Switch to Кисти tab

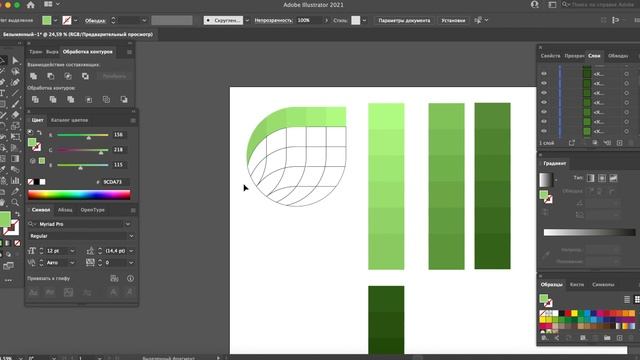(x=577, y=284)
